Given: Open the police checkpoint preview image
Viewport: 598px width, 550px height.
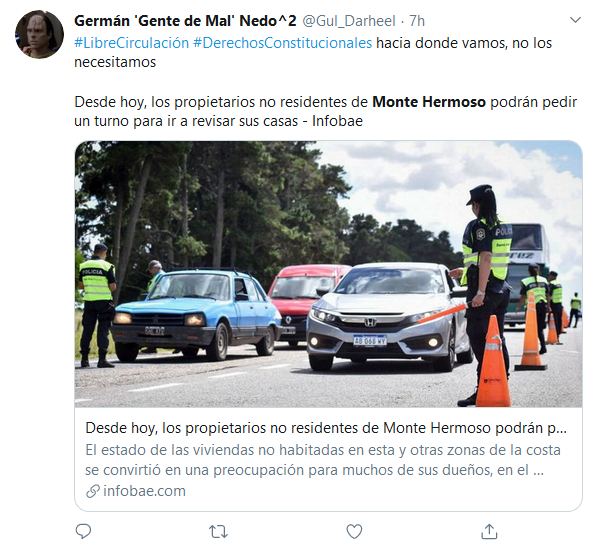Looking at the screenshot, I should pos(328,274).
